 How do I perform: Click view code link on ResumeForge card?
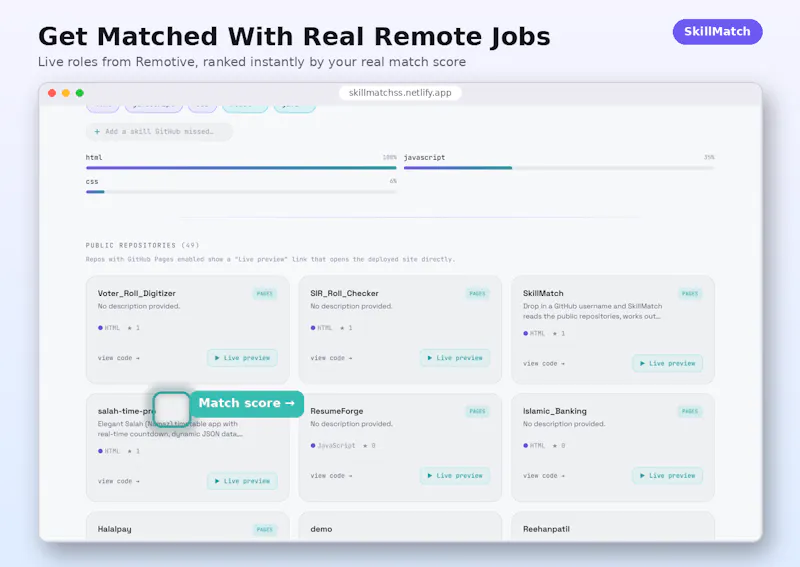click(331, 475)
